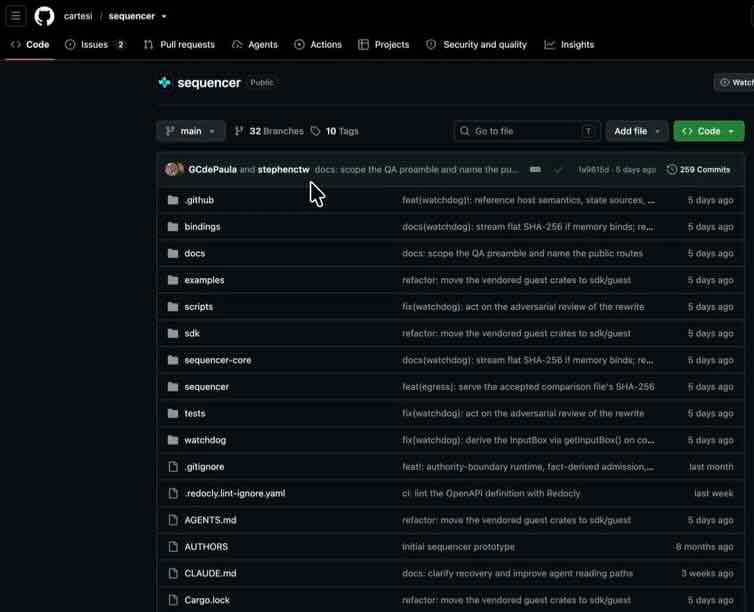Click the commit author avatars
This screenshot has width=754, height=612.
coord(174,169)
